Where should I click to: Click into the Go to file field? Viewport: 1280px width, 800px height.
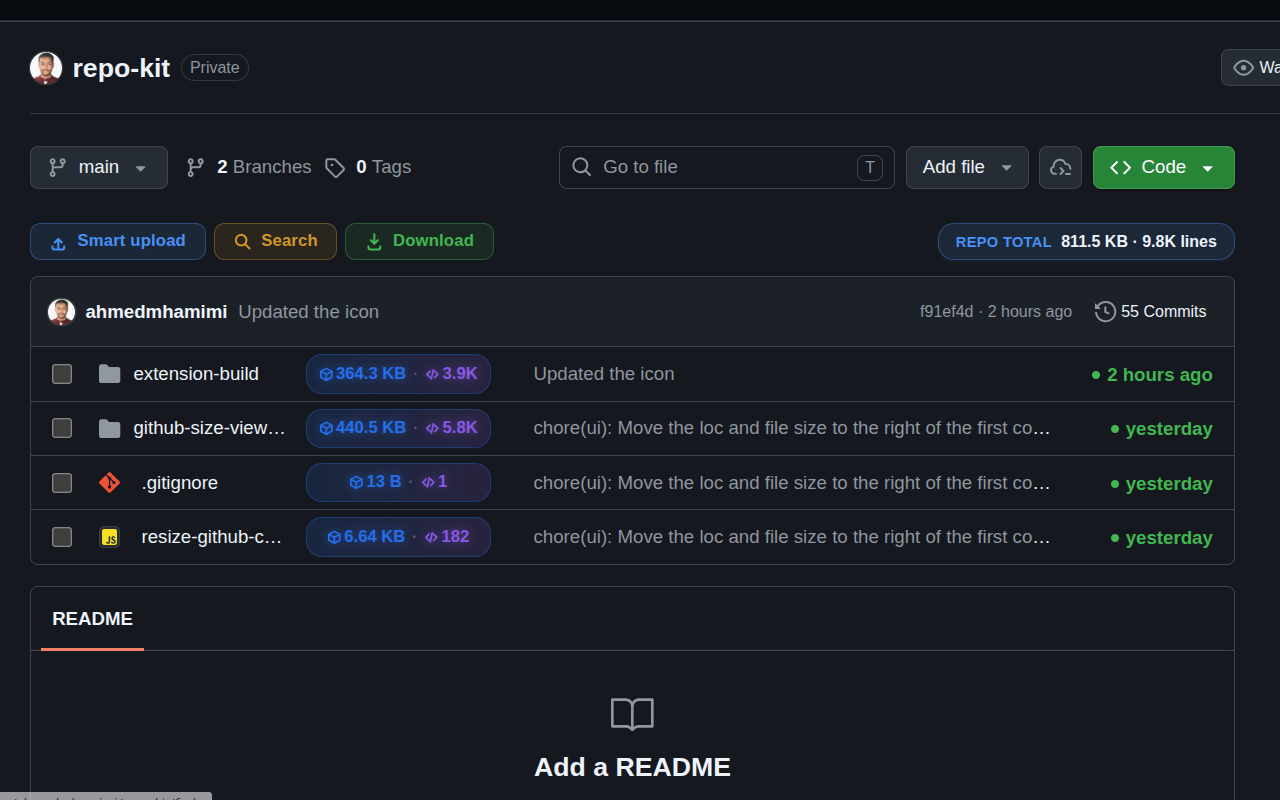point(727,167)
